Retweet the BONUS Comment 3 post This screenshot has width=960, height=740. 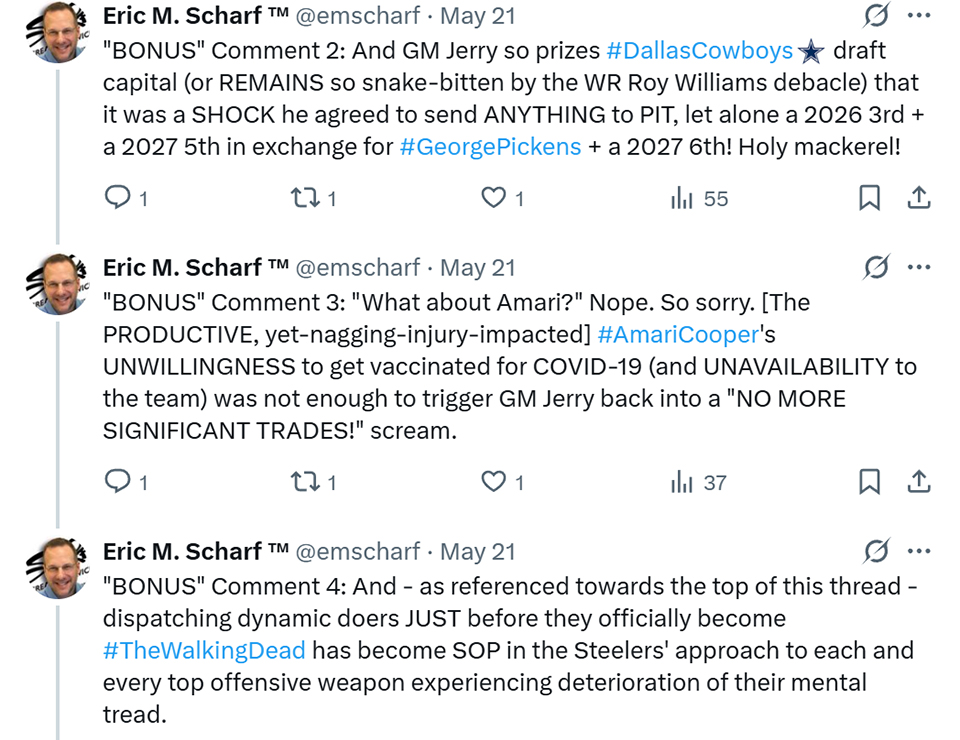[x=305, y=482]
